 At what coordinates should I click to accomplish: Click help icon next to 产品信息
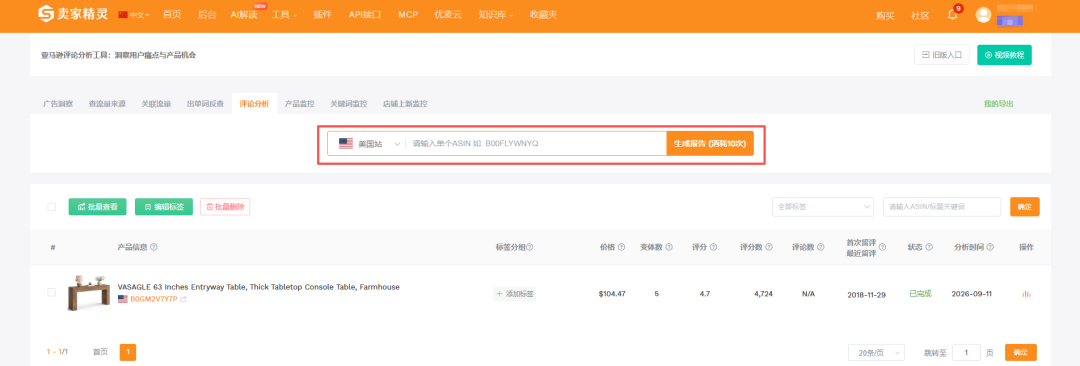(153, 247)
